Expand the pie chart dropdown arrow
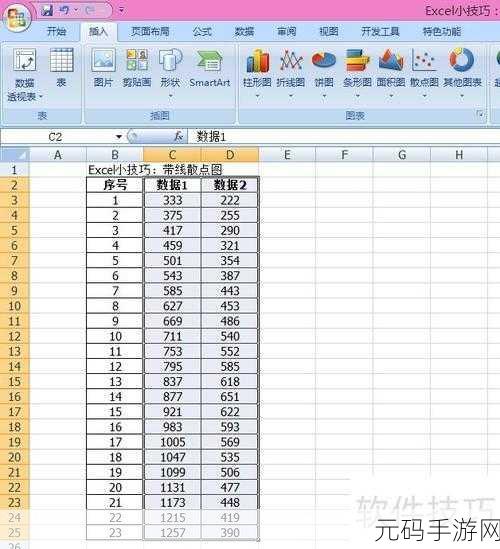The height and width of the screenshot is (549, 500). [x=324, y=96]
